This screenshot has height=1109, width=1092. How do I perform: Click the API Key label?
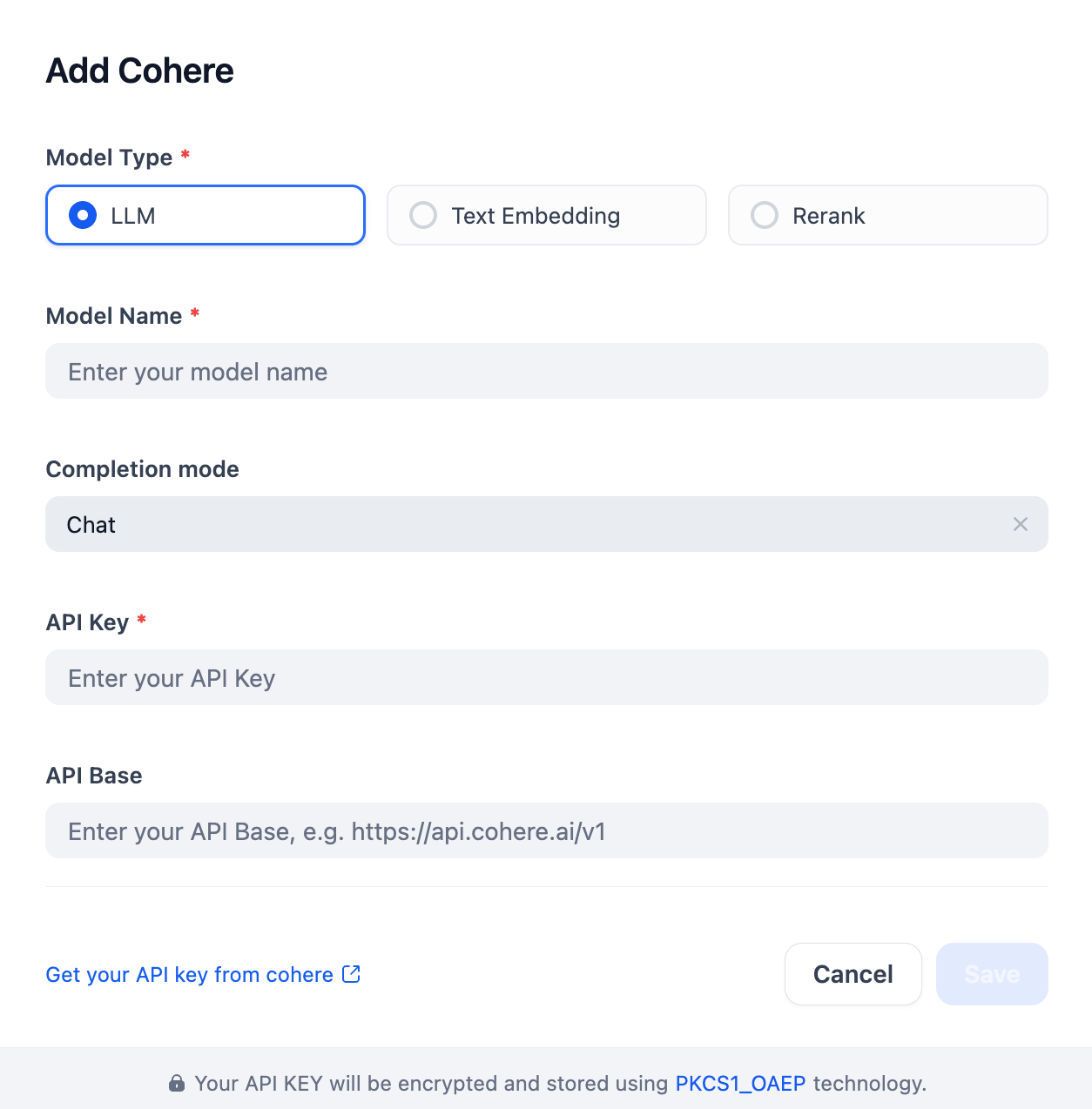[87, 622]
